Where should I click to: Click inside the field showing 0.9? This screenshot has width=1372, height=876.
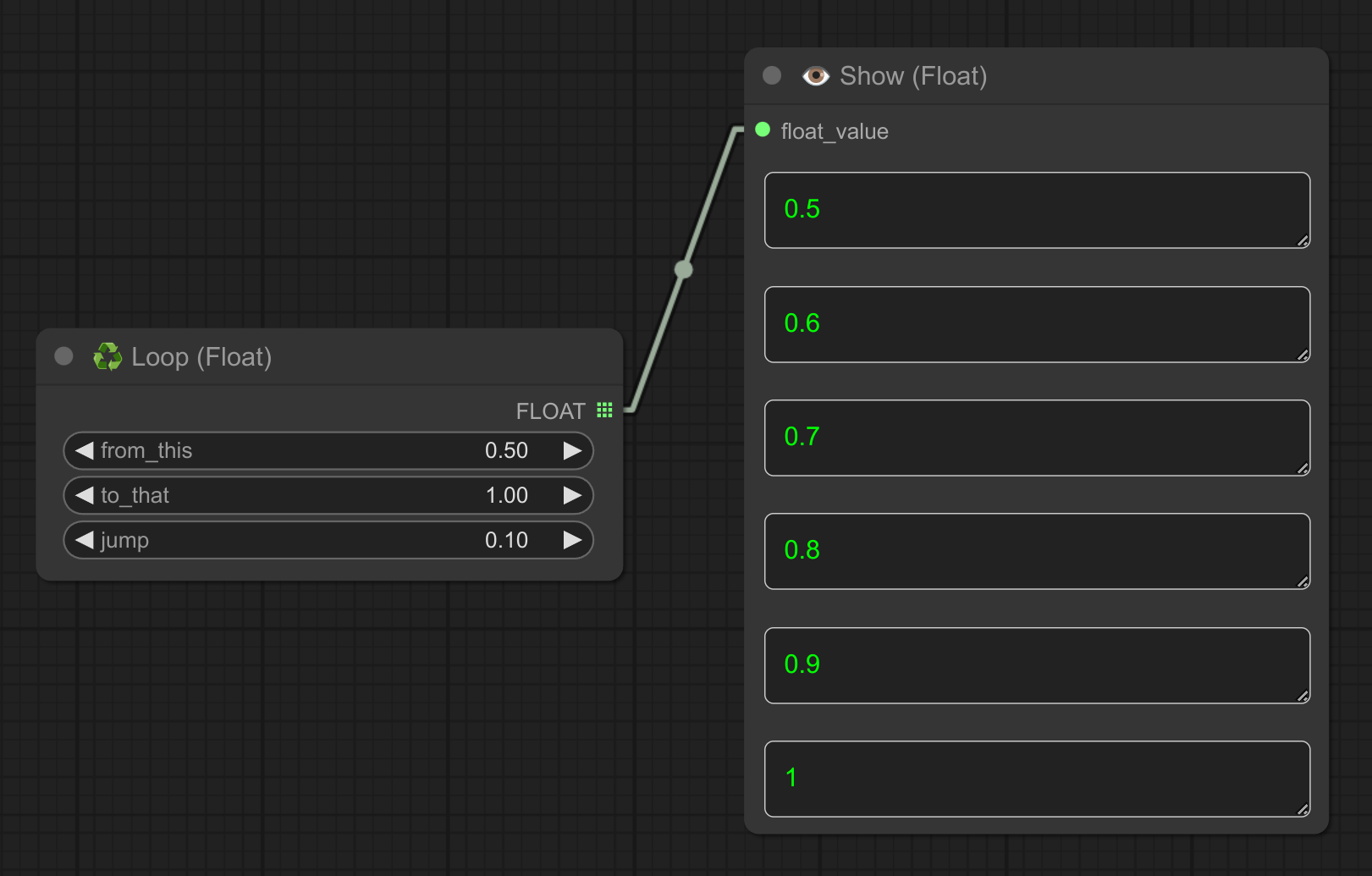[x=1036, y=665]
